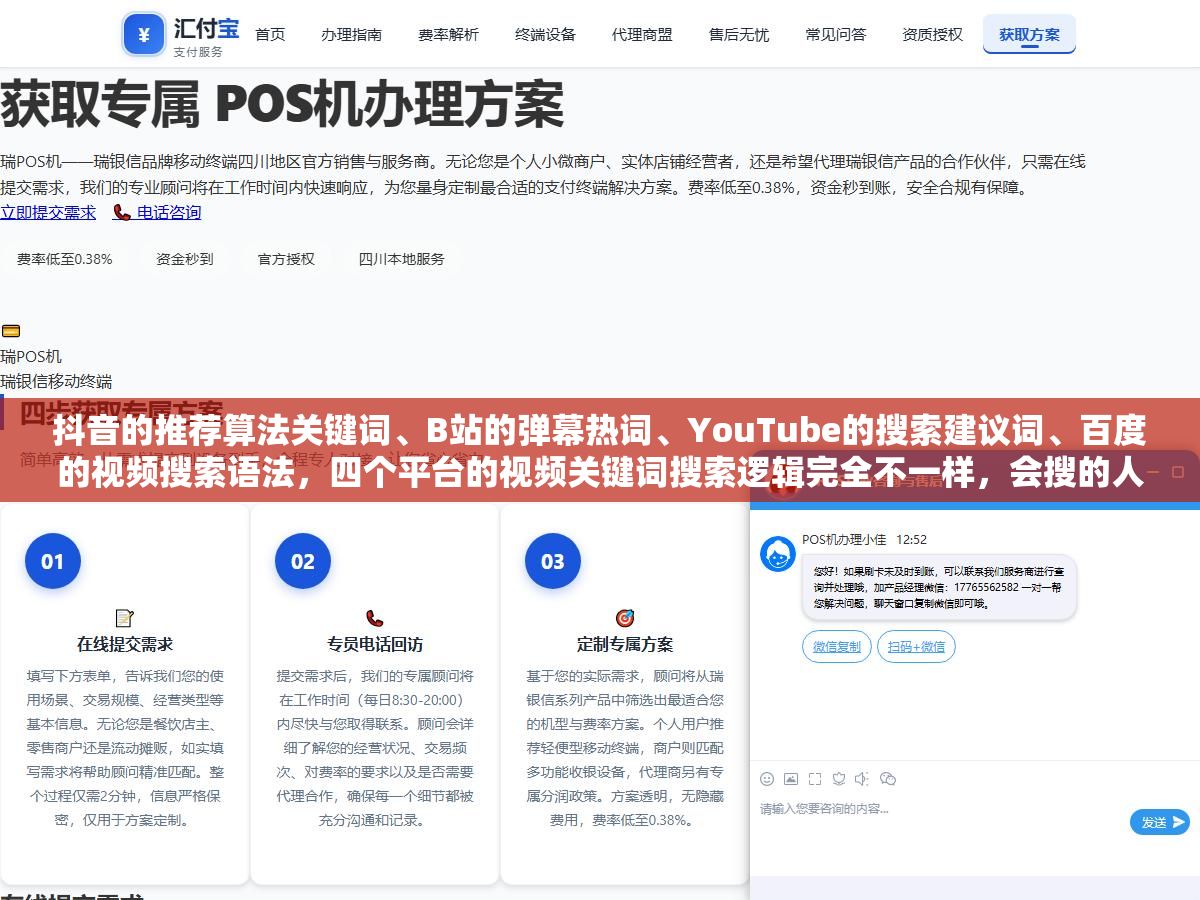Click the notepad icon above 在线提交需求
The width and height of the screenshot is (1200, 900).
pyautogui.click(x=124, y=618)
